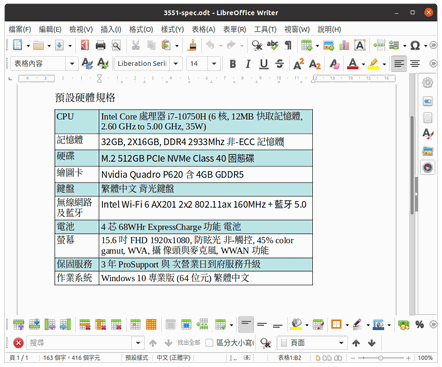Select the Clone formatting brush

click(192, 45)
